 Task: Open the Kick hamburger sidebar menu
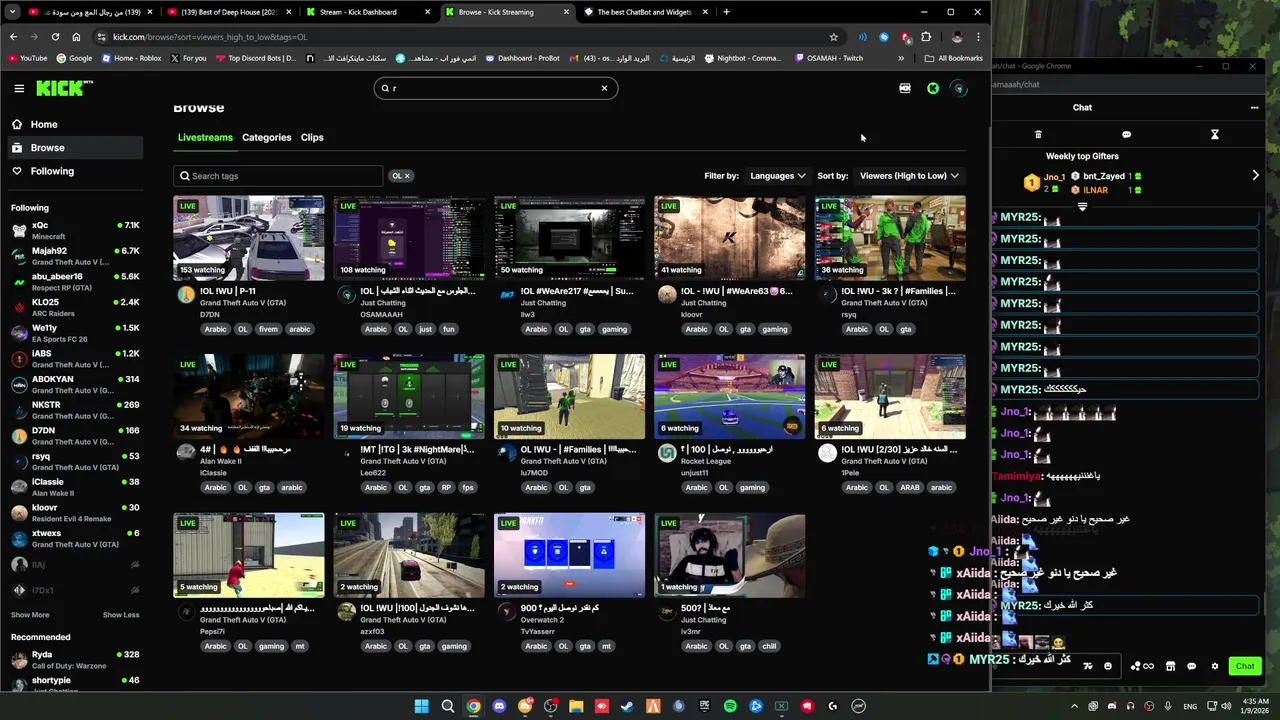click(19, 88)
